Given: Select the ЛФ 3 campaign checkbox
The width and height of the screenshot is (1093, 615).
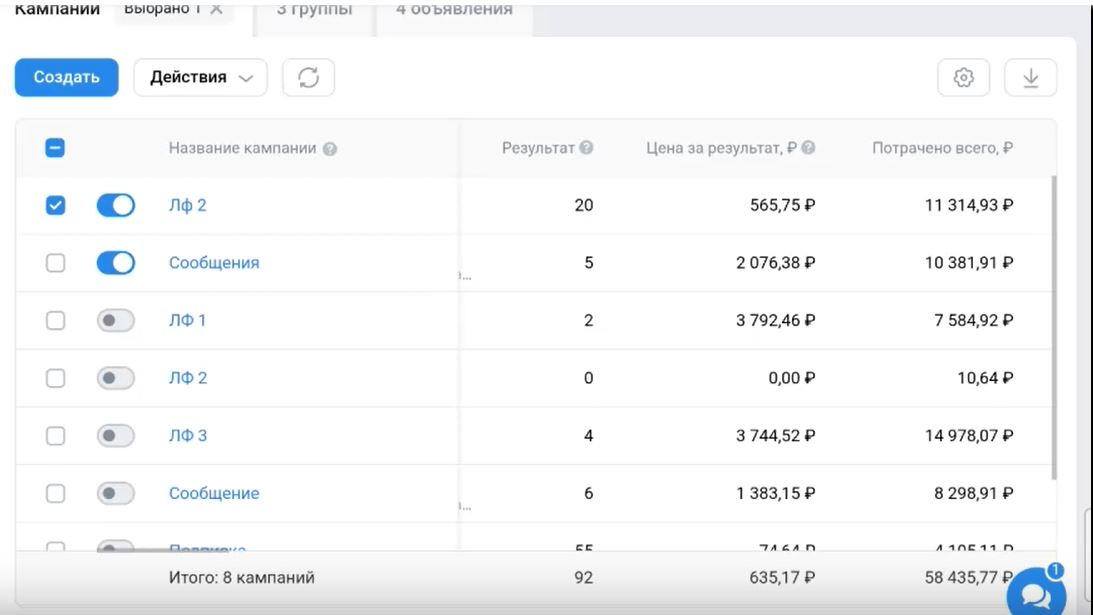Looking at the screenshot, I should (x=56, y=436).
